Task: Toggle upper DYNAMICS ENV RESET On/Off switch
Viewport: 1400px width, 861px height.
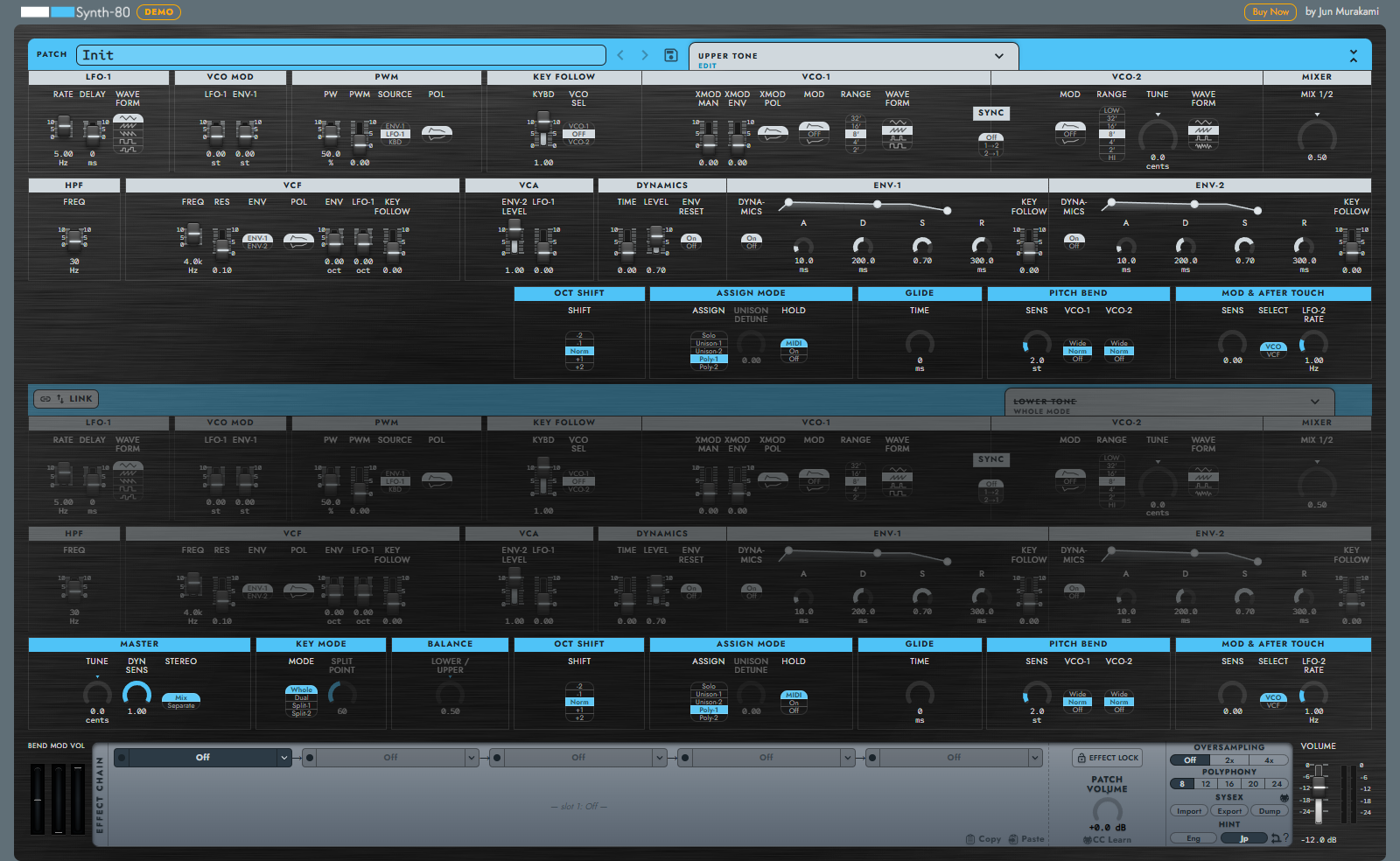Action: [x=691, y=241]
